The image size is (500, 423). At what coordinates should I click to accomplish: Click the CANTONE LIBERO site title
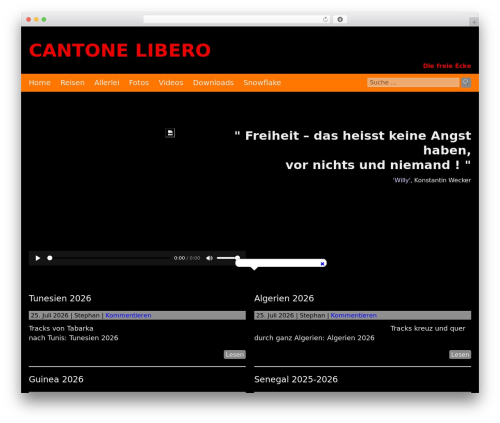(120, 50)
